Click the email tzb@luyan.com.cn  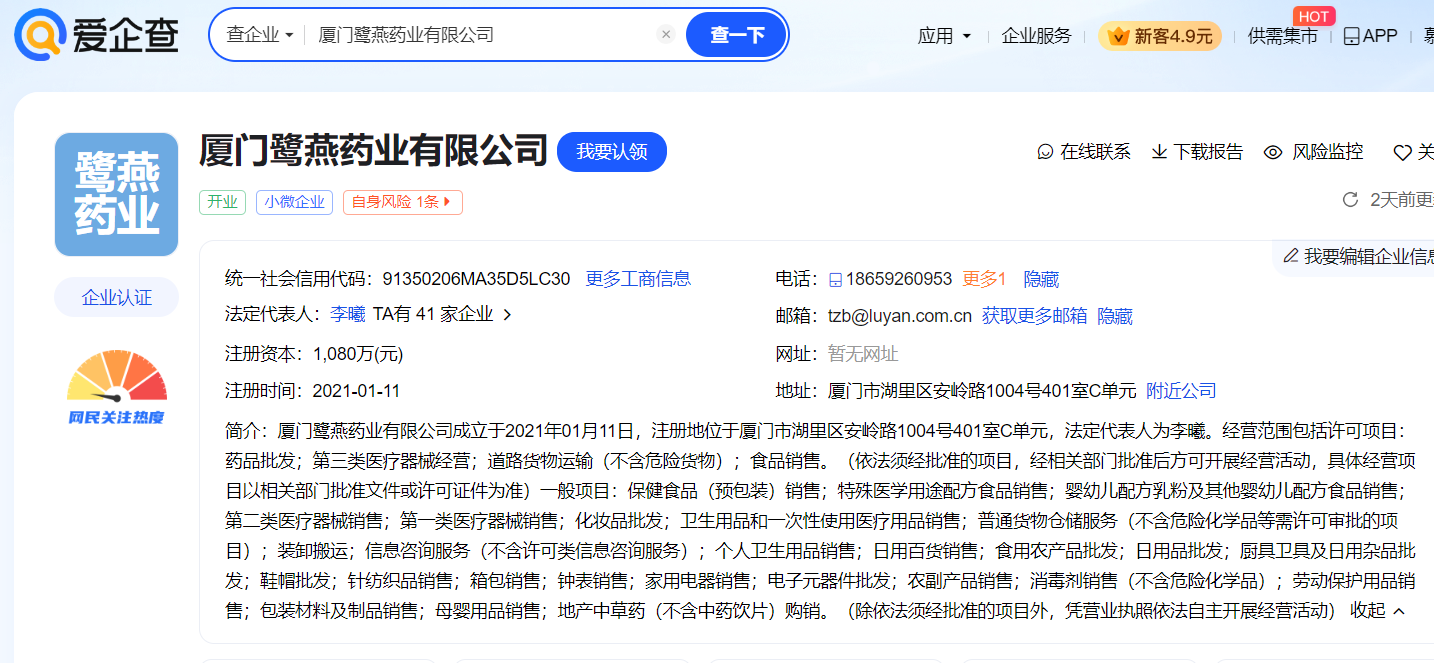[900, 316]
